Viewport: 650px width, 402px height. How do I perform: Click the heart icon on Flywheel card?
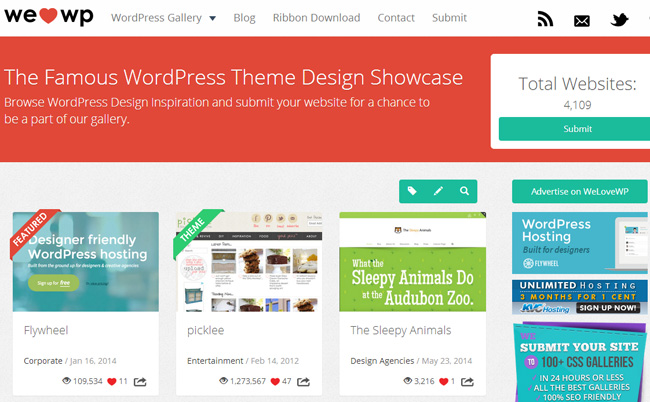coord(112,382)
